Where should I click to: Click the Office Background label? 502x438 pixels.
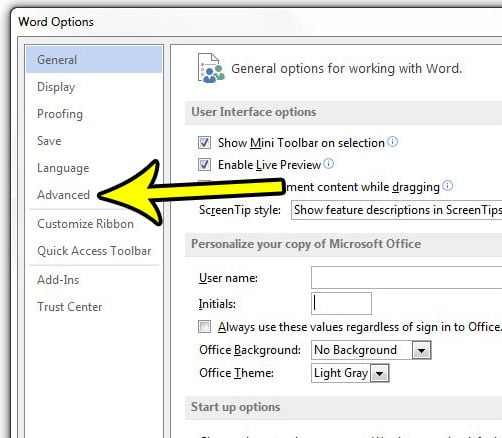[250, 350]
